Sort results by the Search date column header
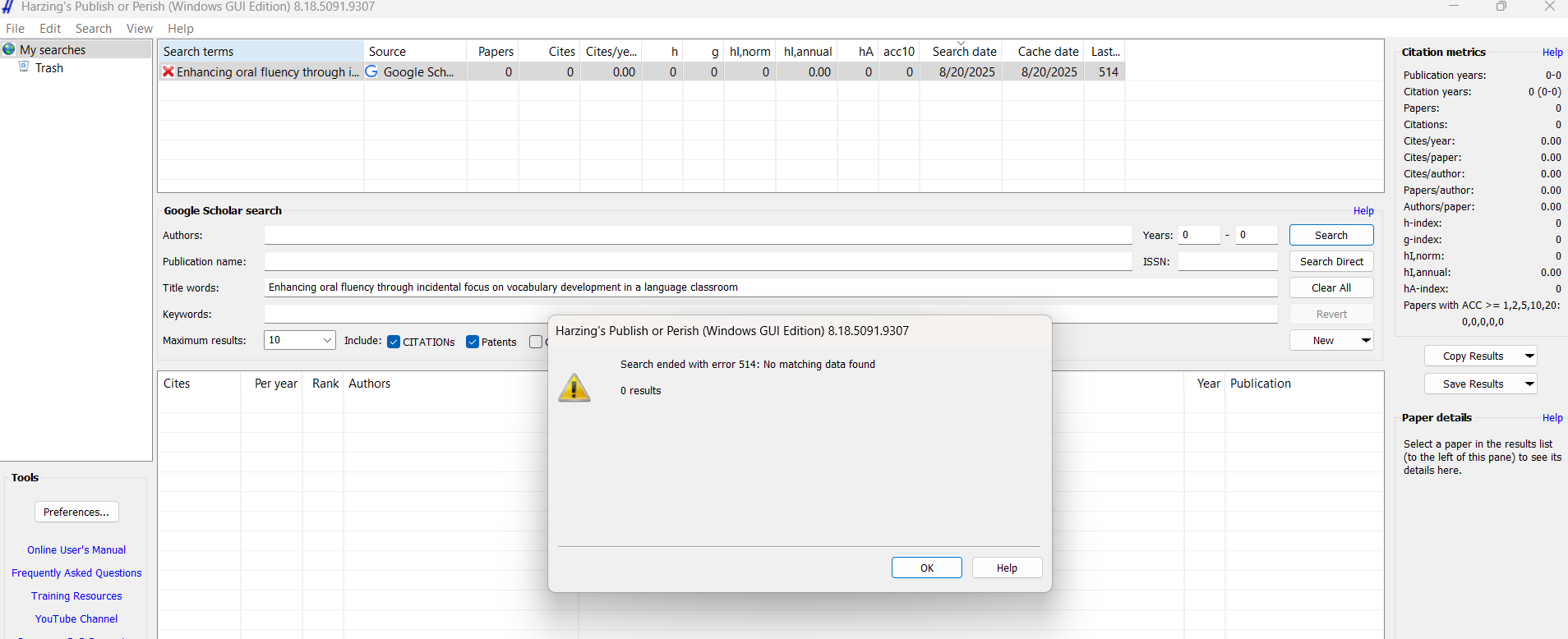The height and width of the screenshot is (639, 1568). [963, 52]
